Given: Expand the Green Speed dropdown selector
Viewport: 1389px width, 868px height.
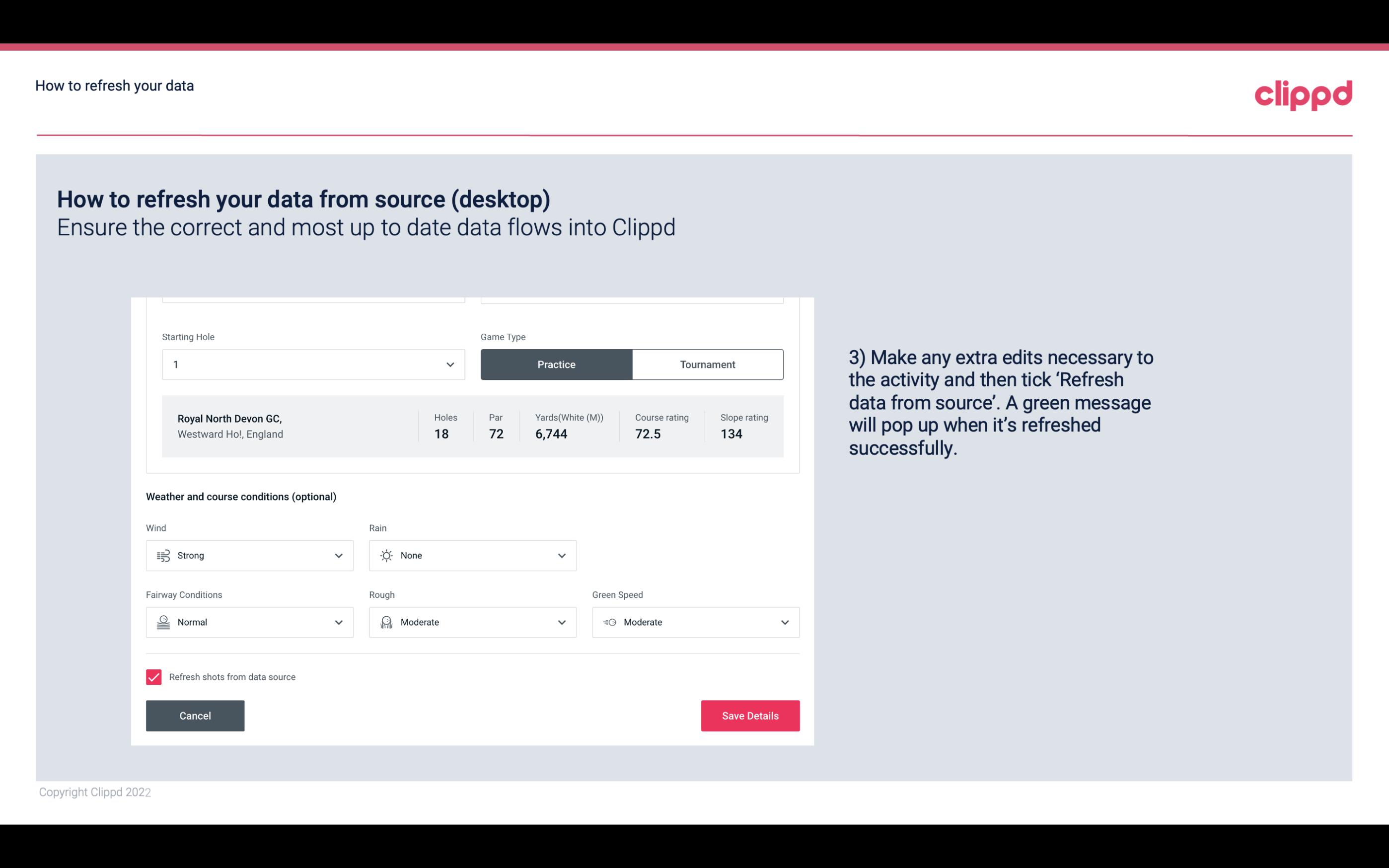Looking at the screenshot, I should tap(785, 622).
